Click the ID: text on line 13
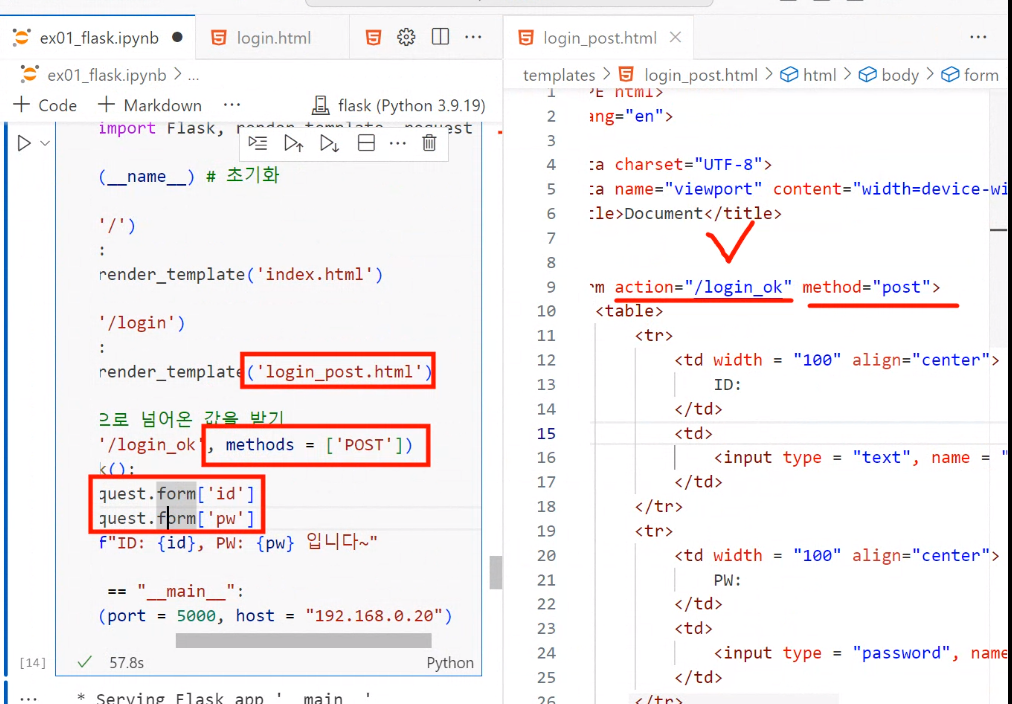 (x=727, y=385)
